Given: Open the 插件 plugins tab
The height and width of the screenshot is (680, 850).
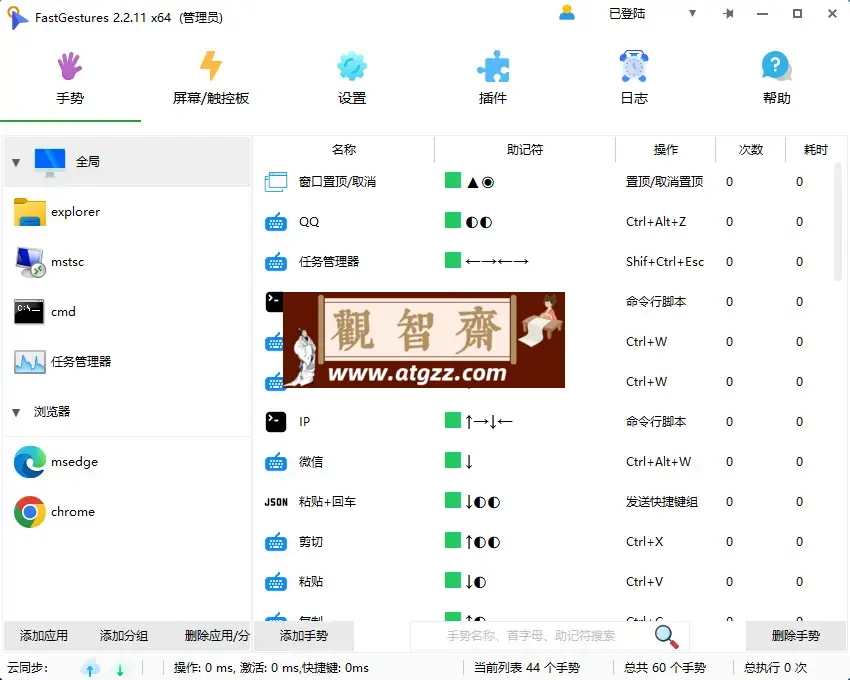Looking at the screenshot, I should pos(493,79).
